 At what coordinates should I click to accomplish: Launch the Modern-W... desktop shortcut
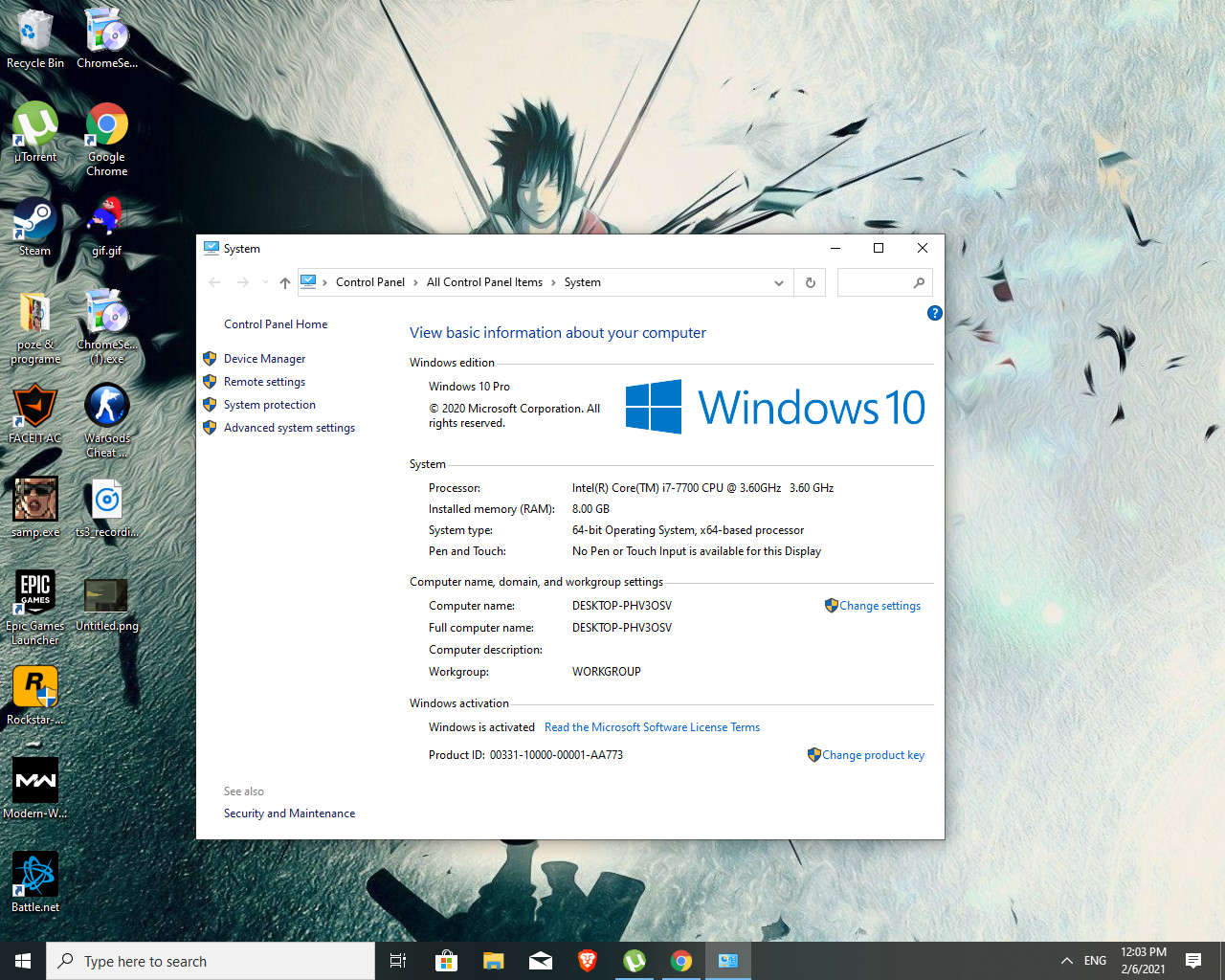[35, 789]
